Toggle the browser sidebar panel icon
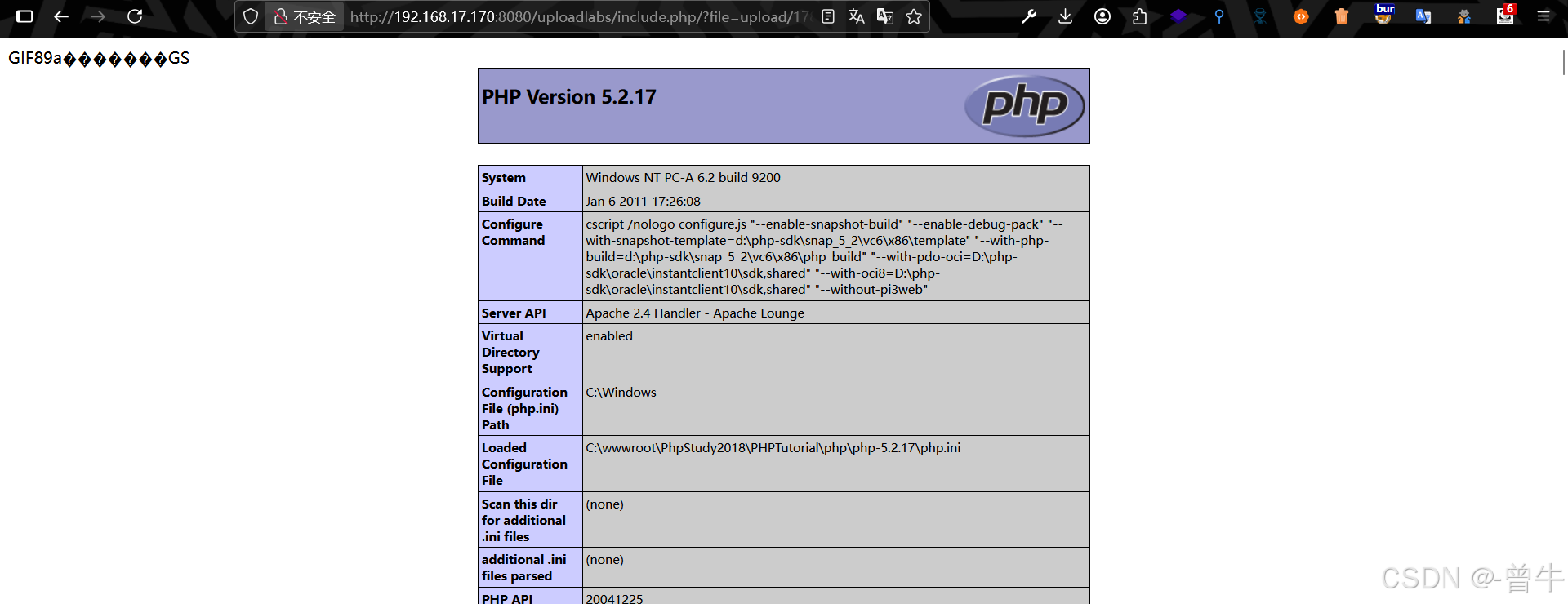The width and height of the screenshot is (1568, 604). tap(24, 16)
